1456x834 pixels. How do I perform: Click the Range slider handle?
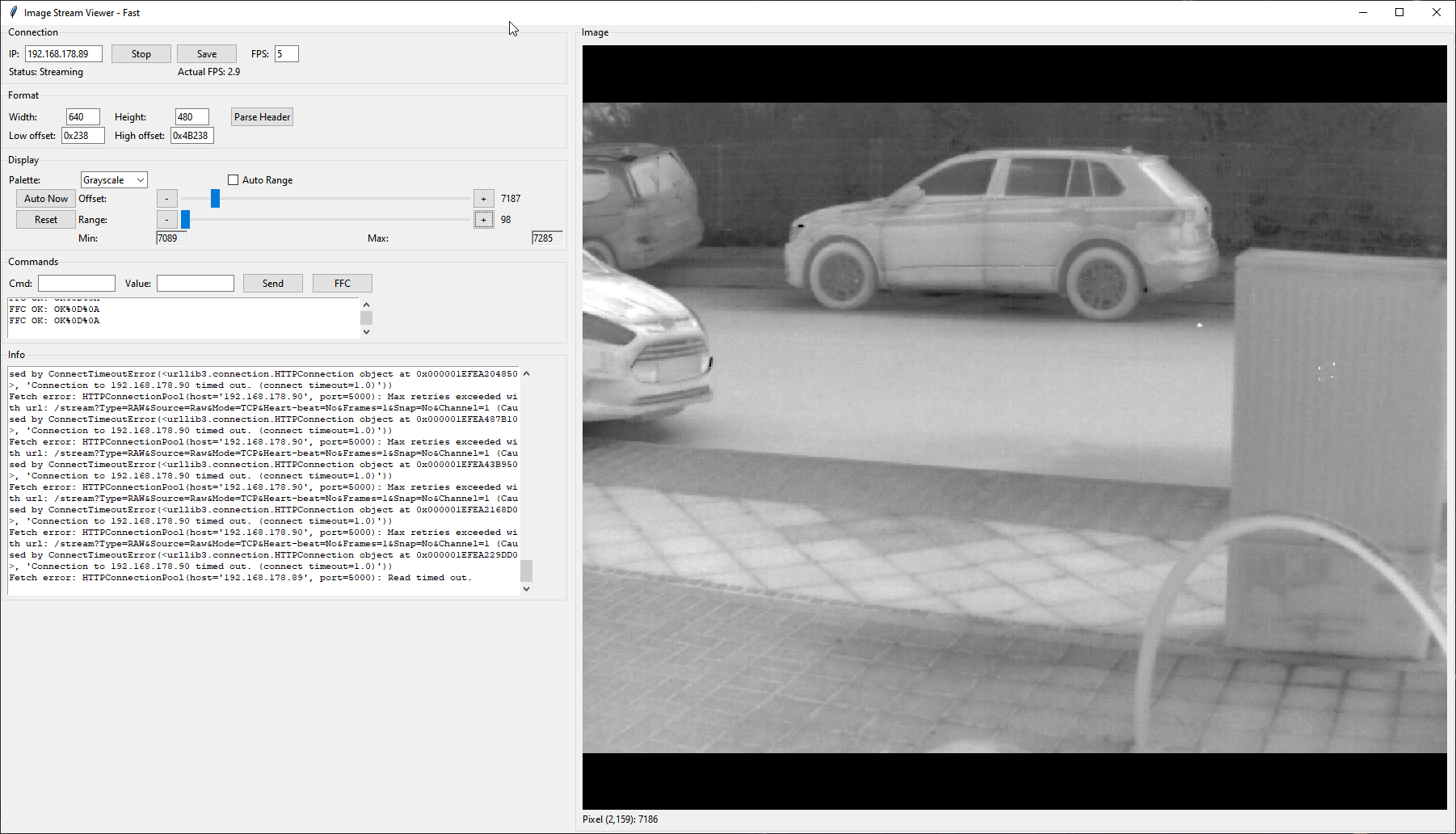(186, 220)
